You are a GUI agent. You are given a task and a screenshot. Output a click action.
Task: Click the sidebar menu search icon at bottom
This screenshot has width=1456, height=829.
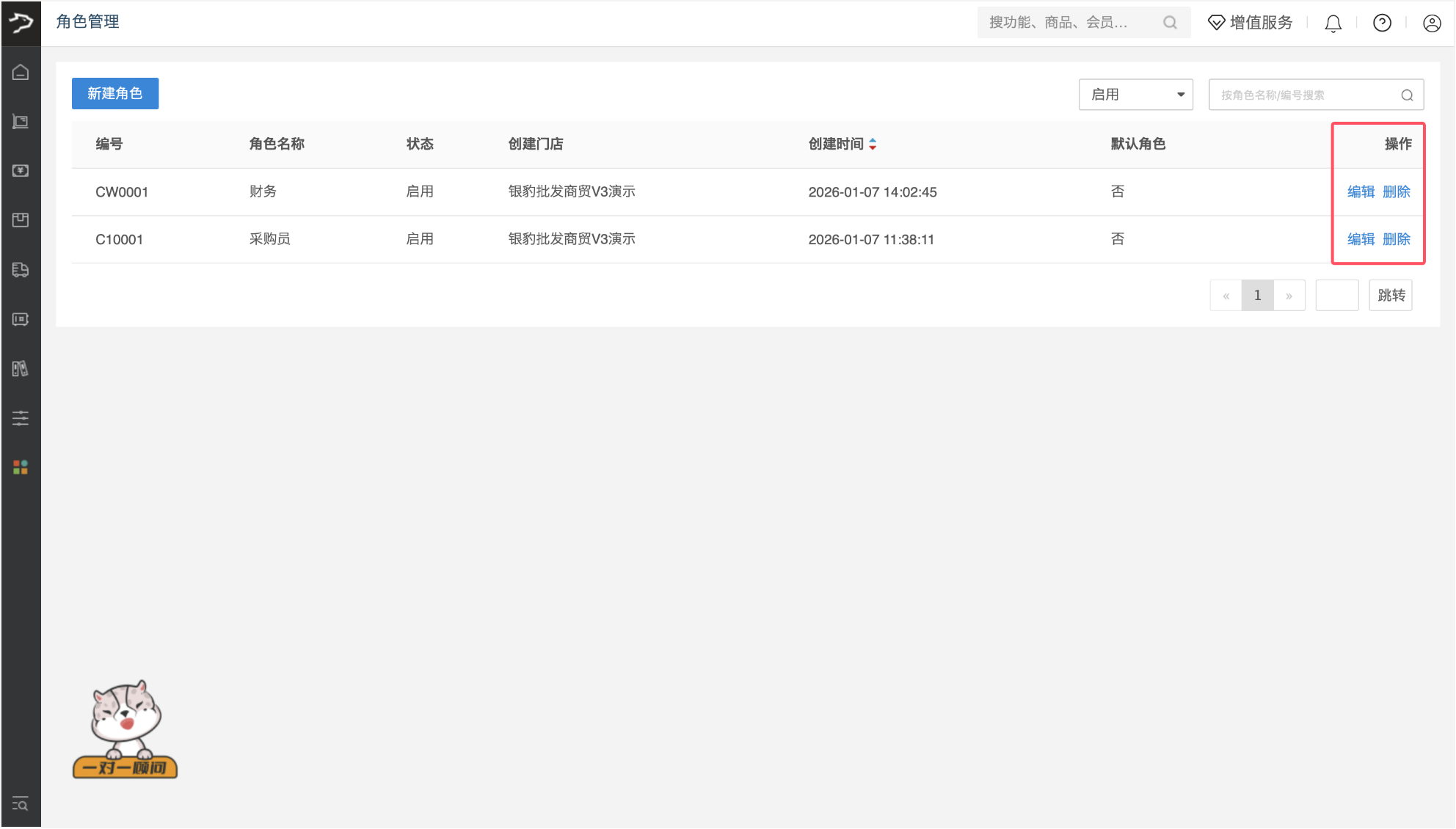[21, 804]
